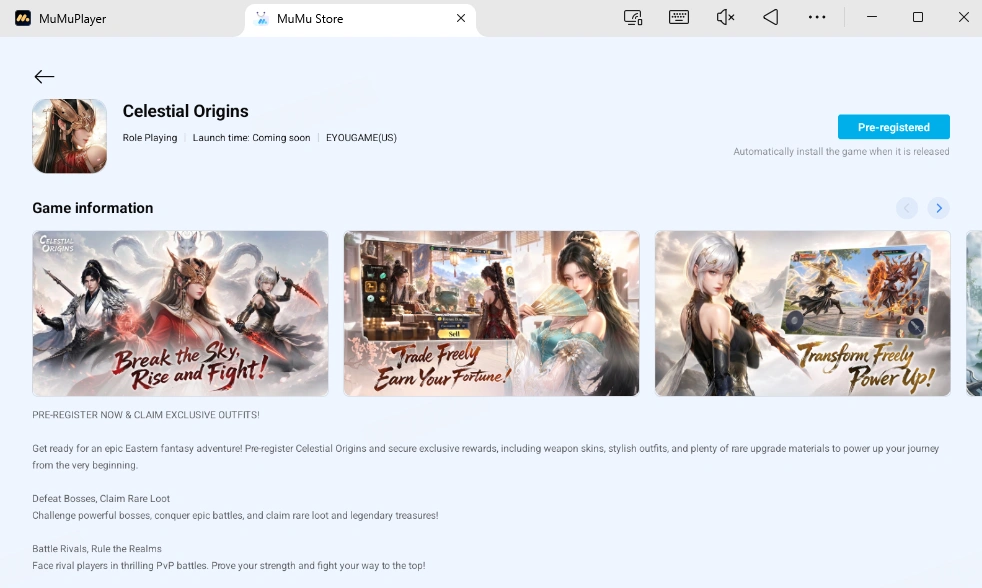Image resolution: width=982 pixels, height=588 pixels.
Task: Click the Celestial Origins app icon
Action: pos(70,136)
